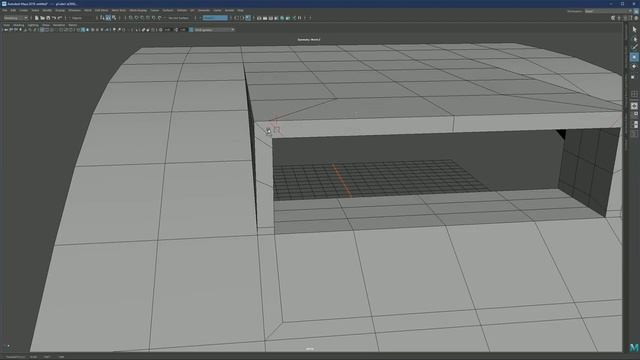Toggle Snap to points
Screen dimensions: 640x360
click(x=142, y=18)
